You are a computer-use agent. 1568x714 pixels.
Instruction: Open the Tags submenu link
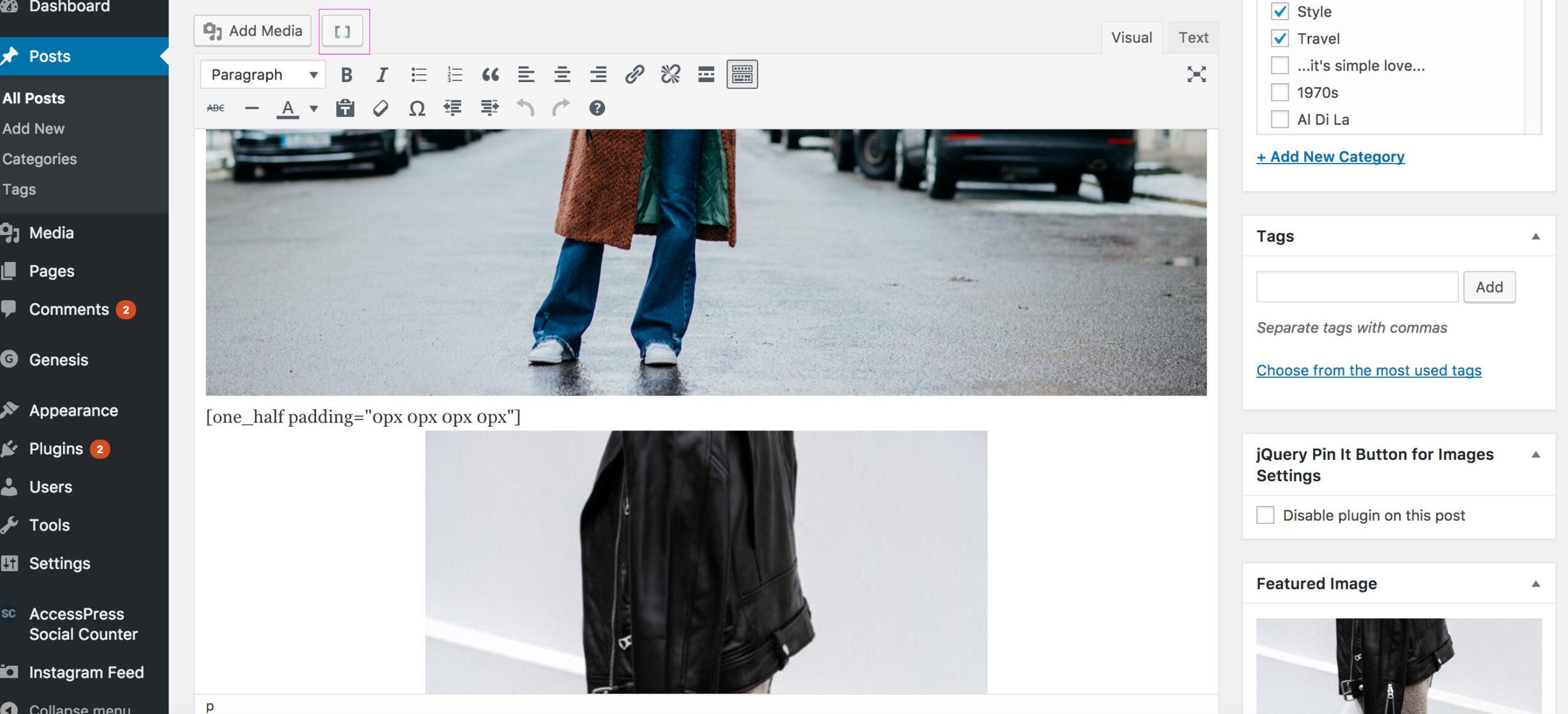19,190
